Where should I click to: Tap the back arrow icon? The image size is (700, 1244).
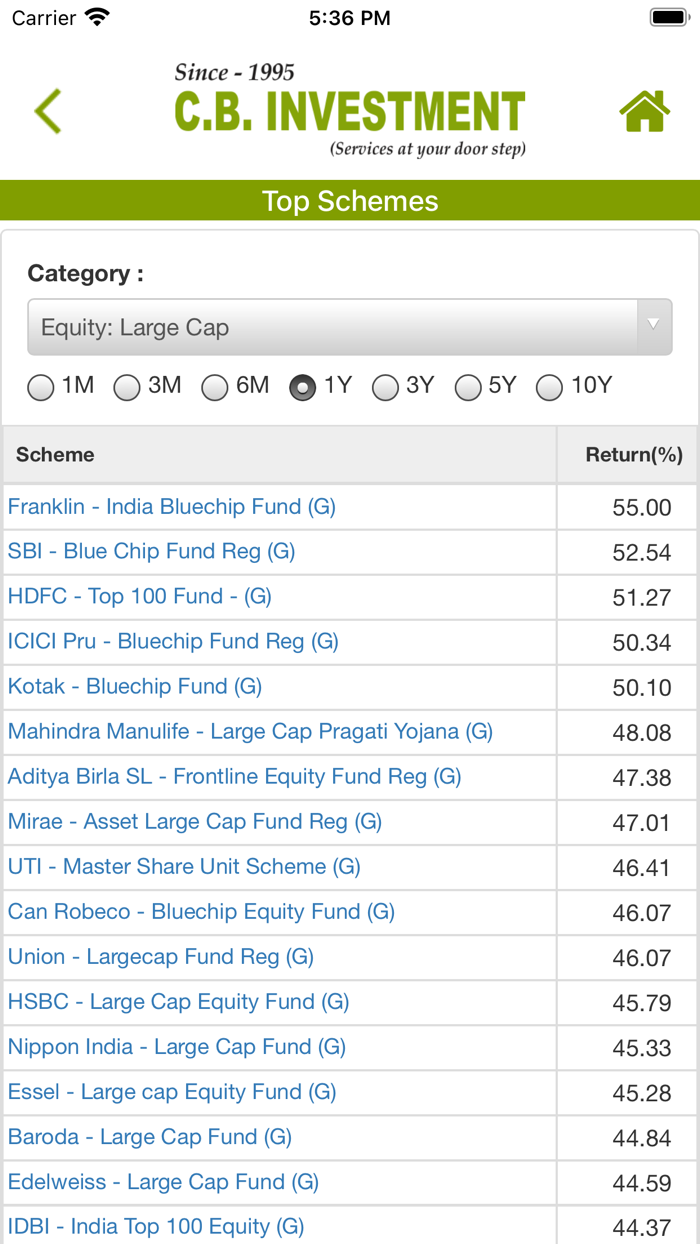47,110
